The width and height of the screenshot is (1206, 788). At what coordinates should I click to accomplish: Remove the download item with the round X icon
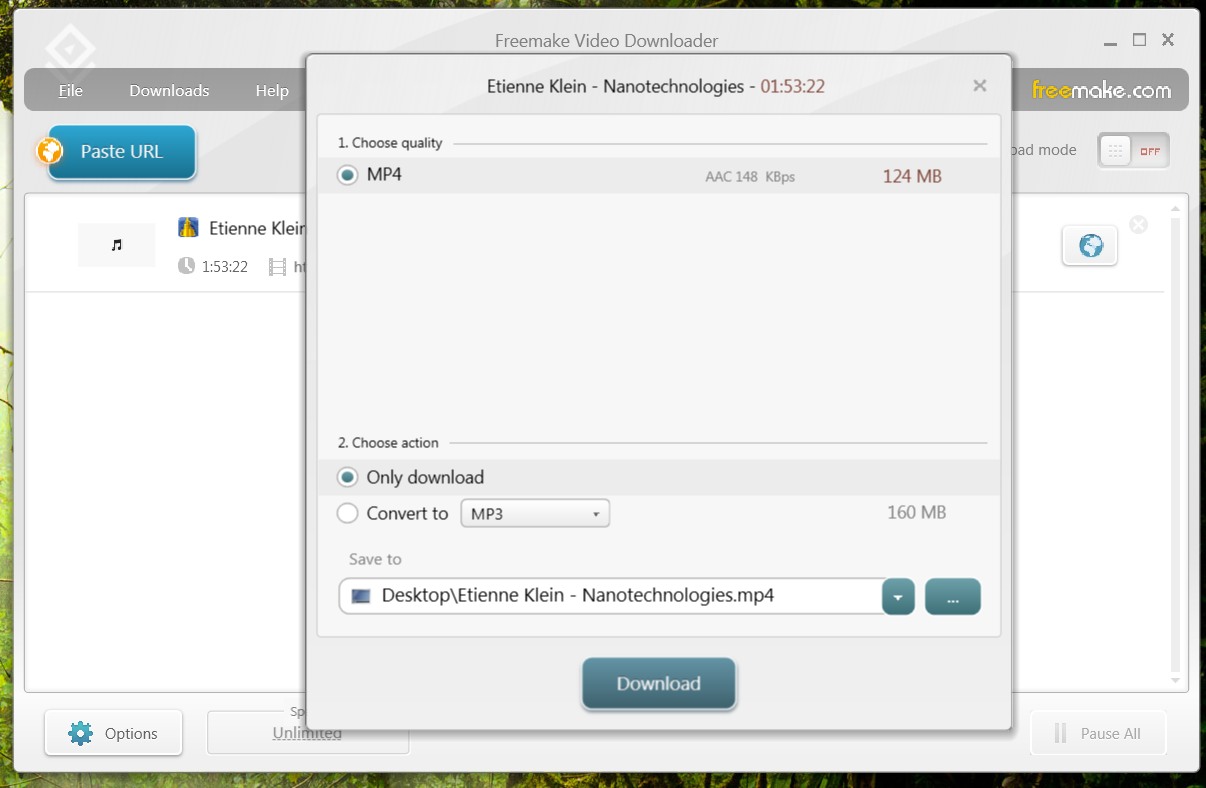(1138, 224)
